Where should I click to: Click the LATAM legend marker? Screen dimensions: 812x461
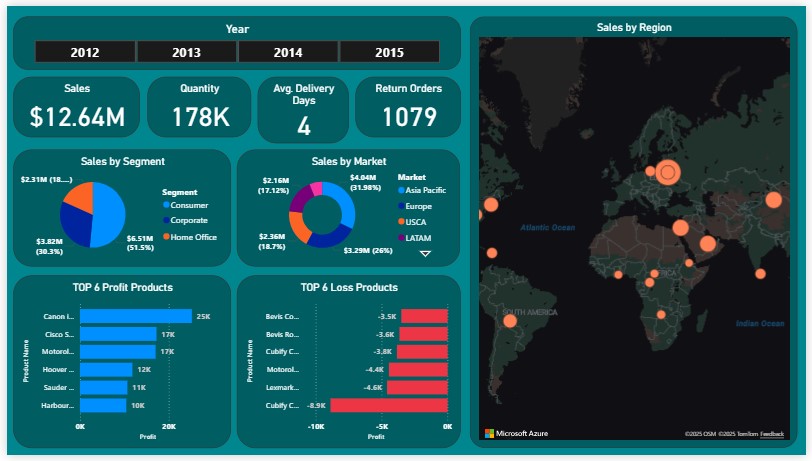point(402,238)
